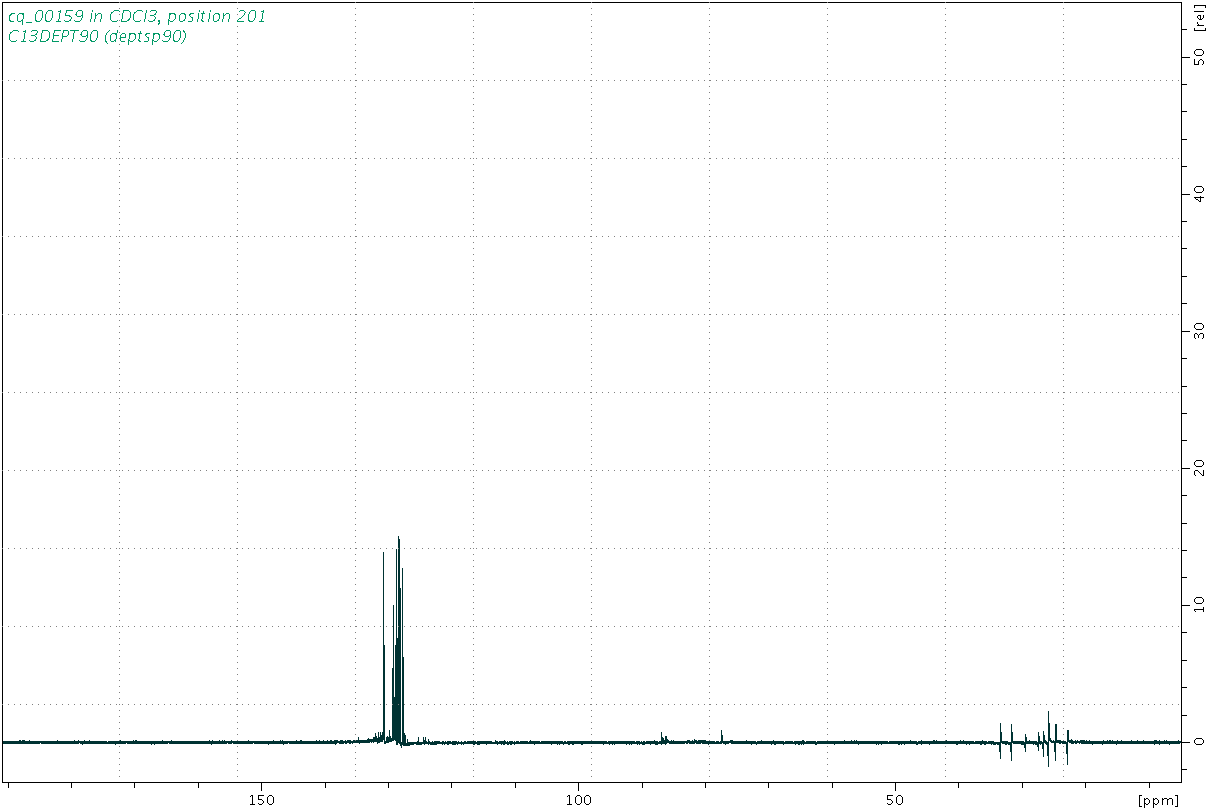Click the 150 ppm tick label
The image size is (1212, 811).
point(262,799)
